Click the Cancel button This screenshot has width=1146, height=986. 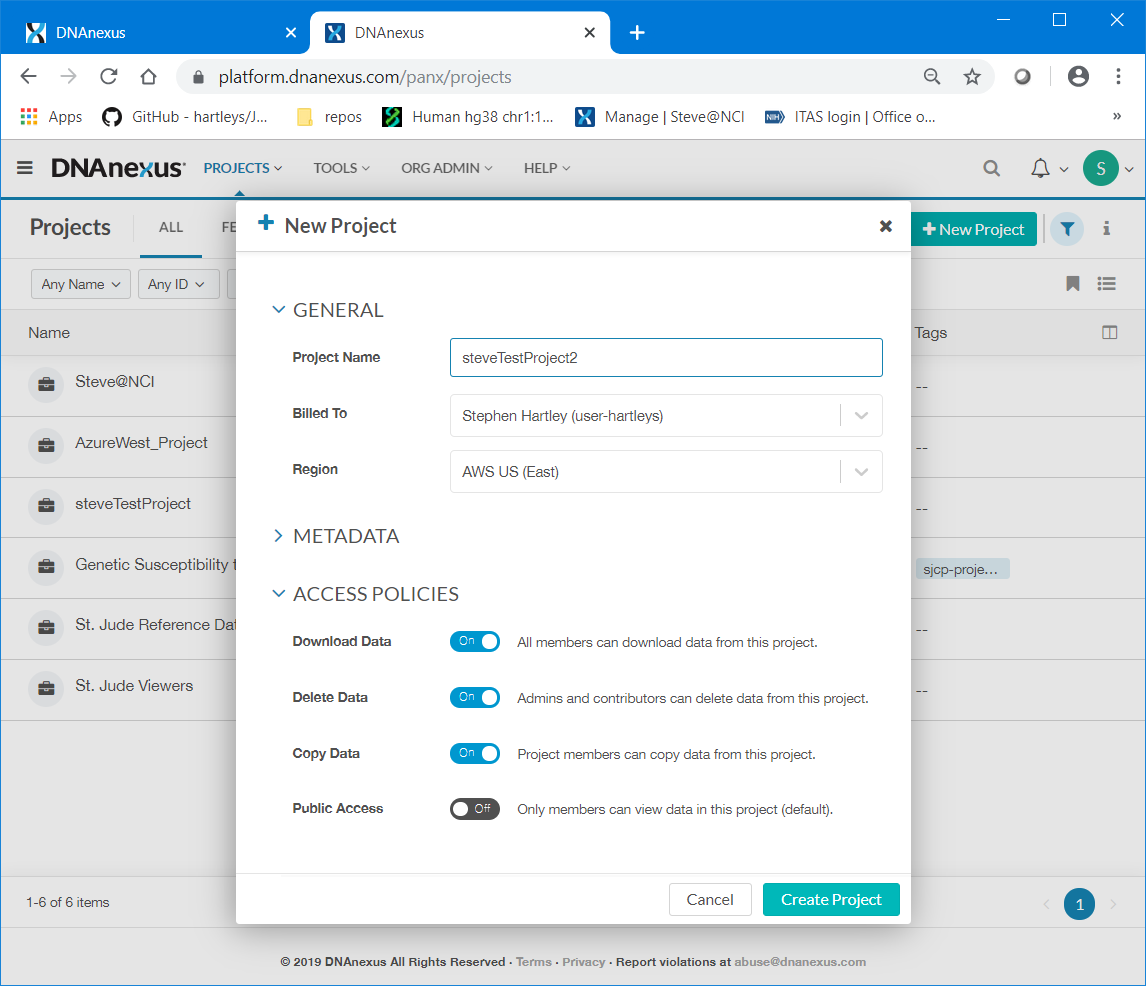[710, 900]
